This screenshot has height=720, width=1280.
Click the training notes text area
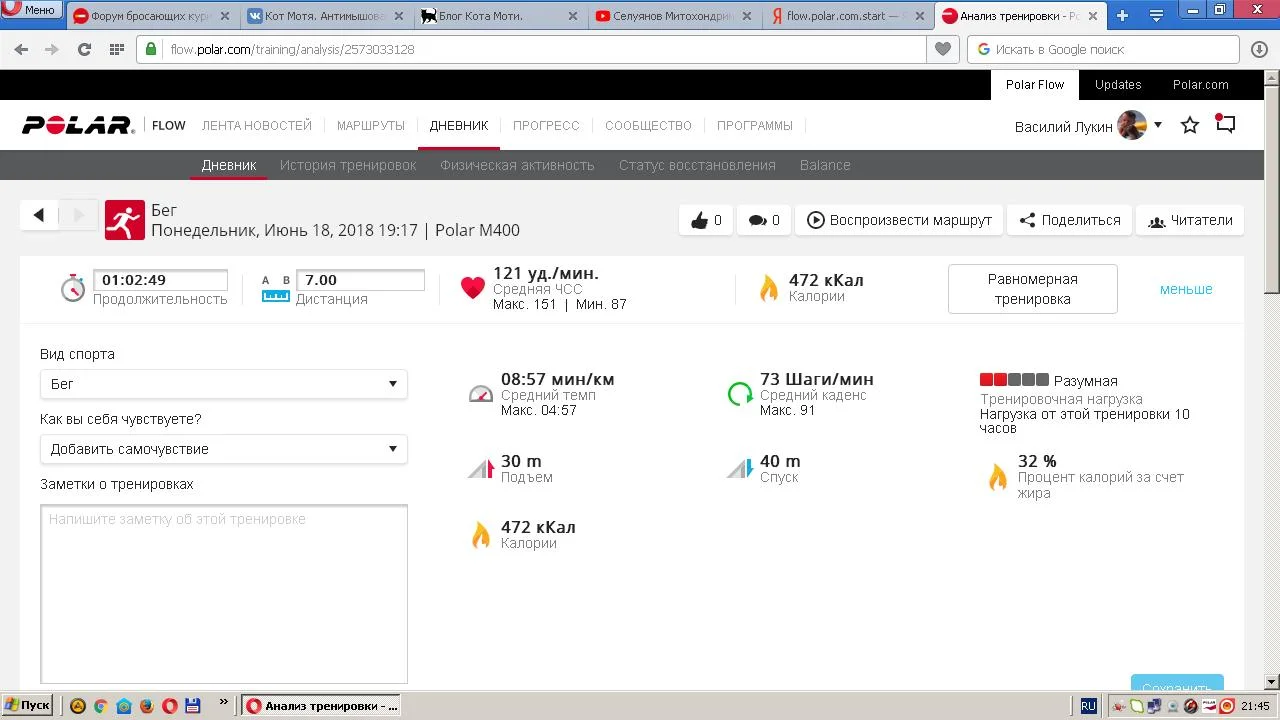(224, 594)
